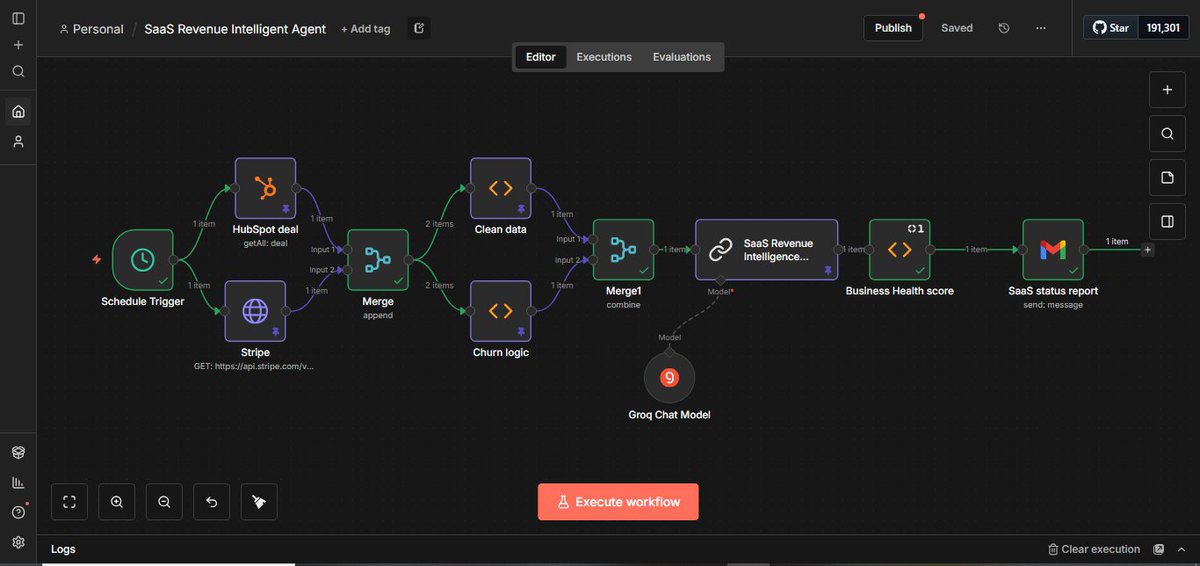Pop out the Logs panel
Image resolution: width=1200 pixels, height=566 pixels.
pos(1159,549)
